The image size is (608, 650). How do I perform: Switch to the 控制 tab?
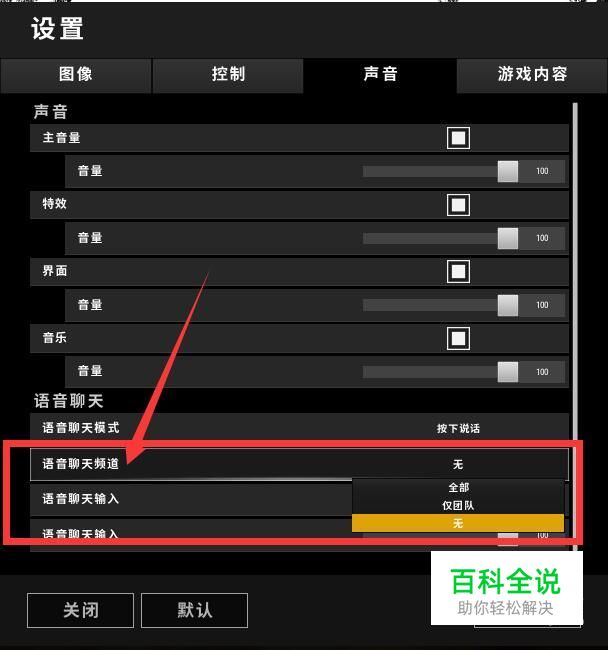[228, 75]
